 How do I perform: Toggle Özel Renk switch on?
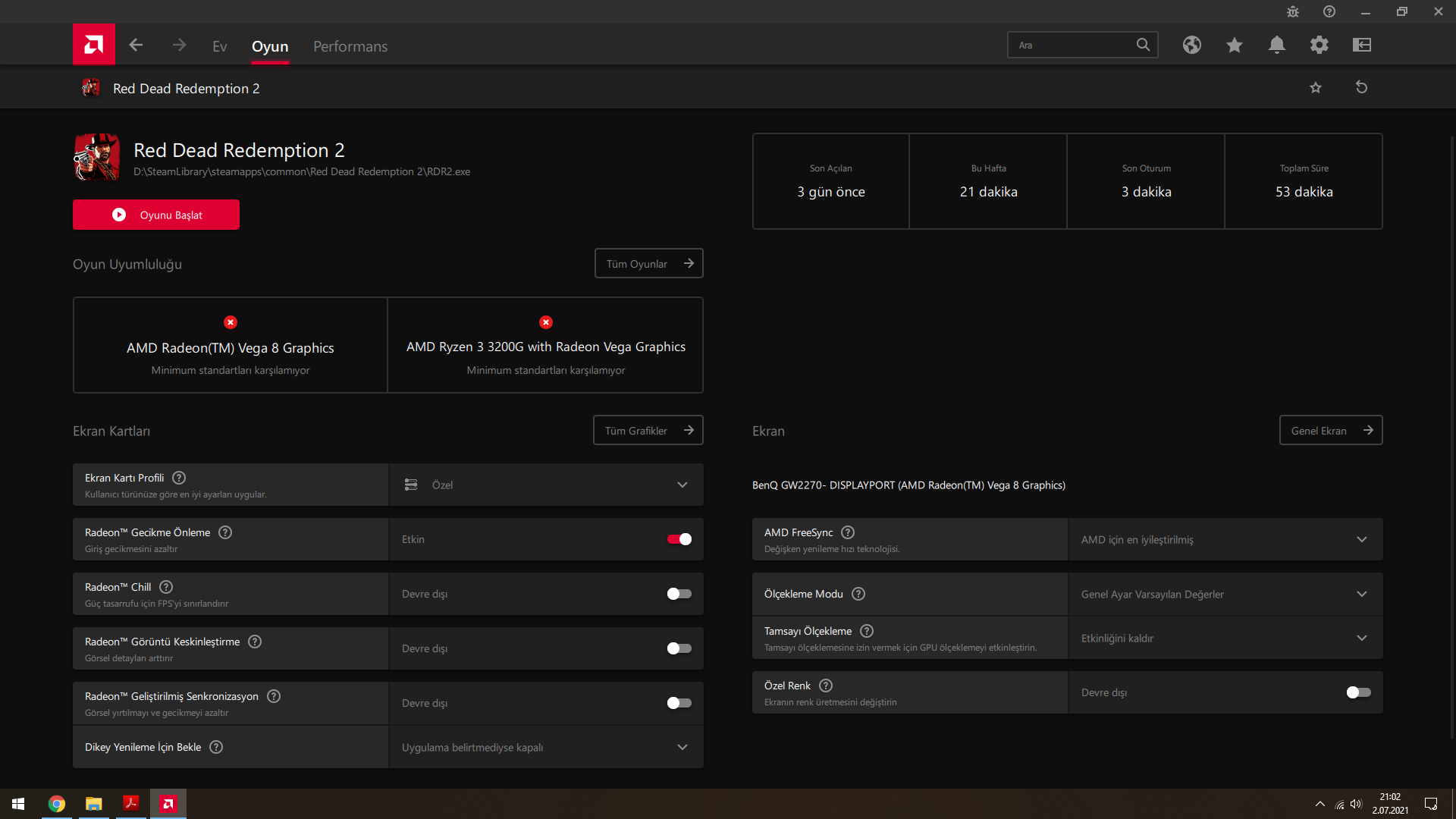[1358, 692]
